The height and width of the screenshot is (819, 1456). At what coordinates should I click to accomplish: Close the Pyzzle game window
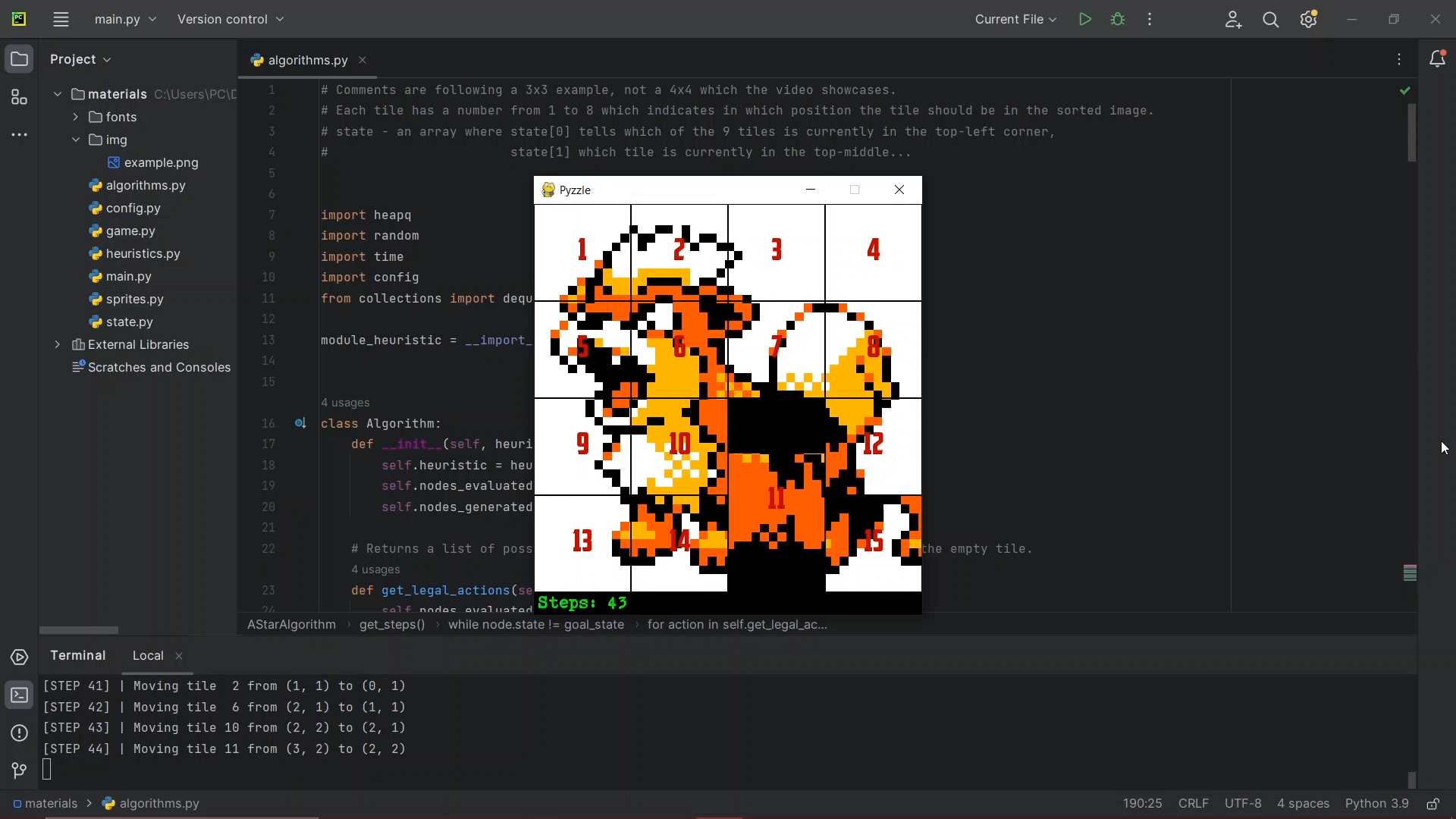pyautogui.click(x=899, y=190)
